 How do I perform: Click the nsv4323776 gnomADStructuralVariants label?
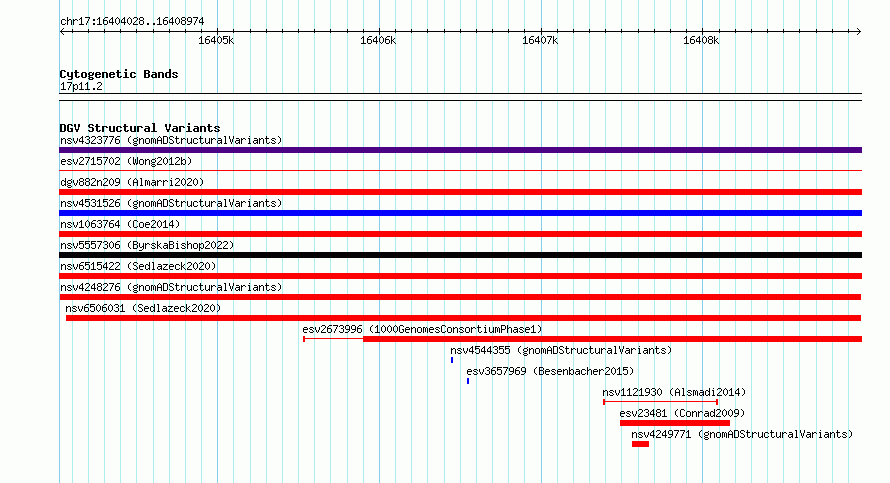(171, 140)
